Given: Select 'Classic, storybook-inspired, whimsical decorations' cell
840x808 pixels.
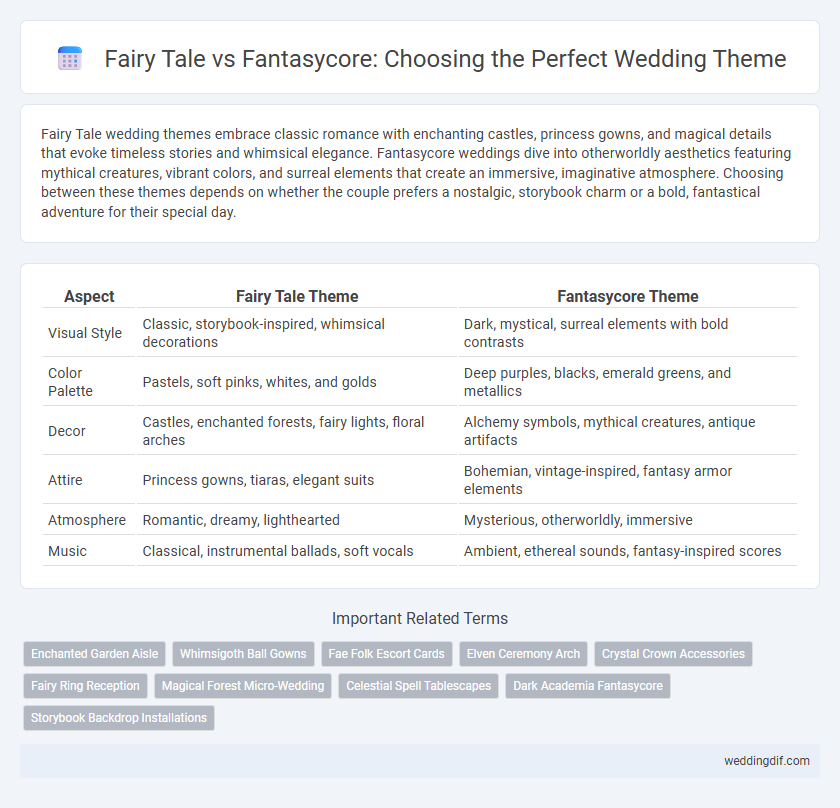Looking at the screenshot, I should (297, 333).
